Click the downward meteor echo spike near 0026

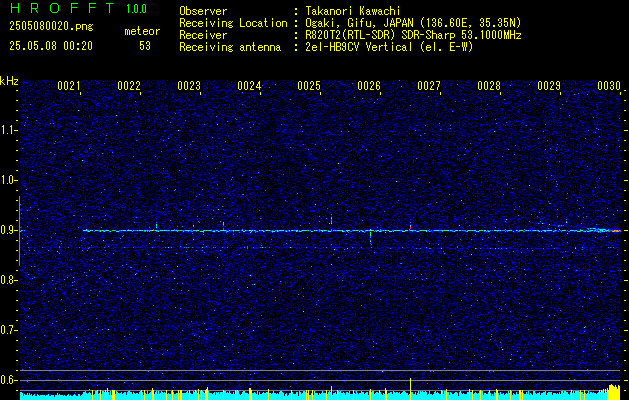[x=370, y=239]
